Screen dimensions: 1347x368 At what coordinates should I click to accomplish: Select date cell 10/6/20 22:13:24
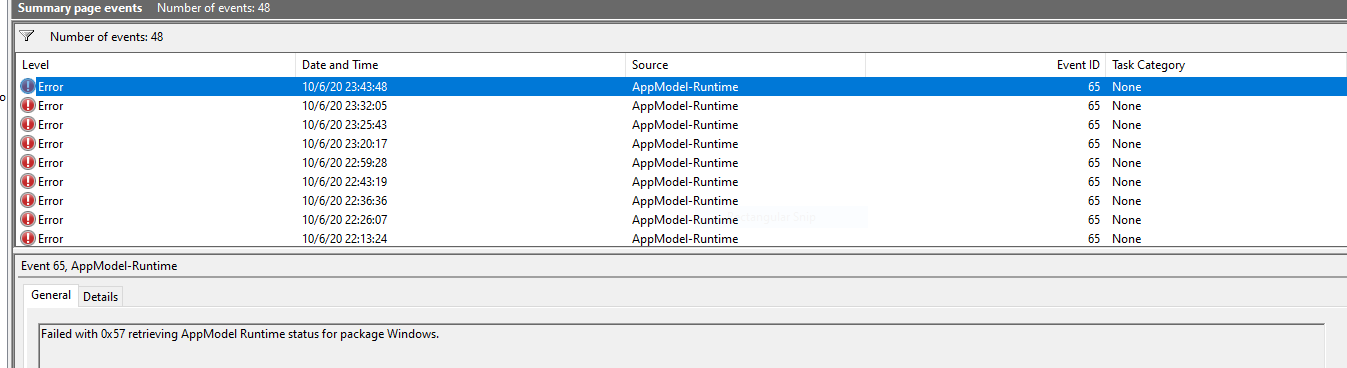tap(344, 239)
